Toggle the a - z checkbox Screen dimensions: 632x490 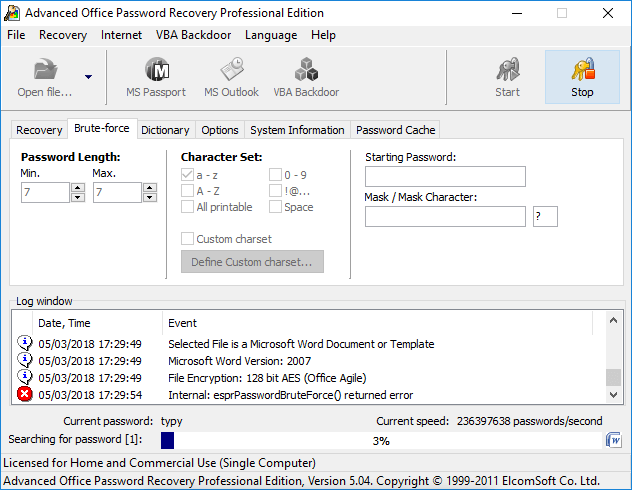coord(187,174)
